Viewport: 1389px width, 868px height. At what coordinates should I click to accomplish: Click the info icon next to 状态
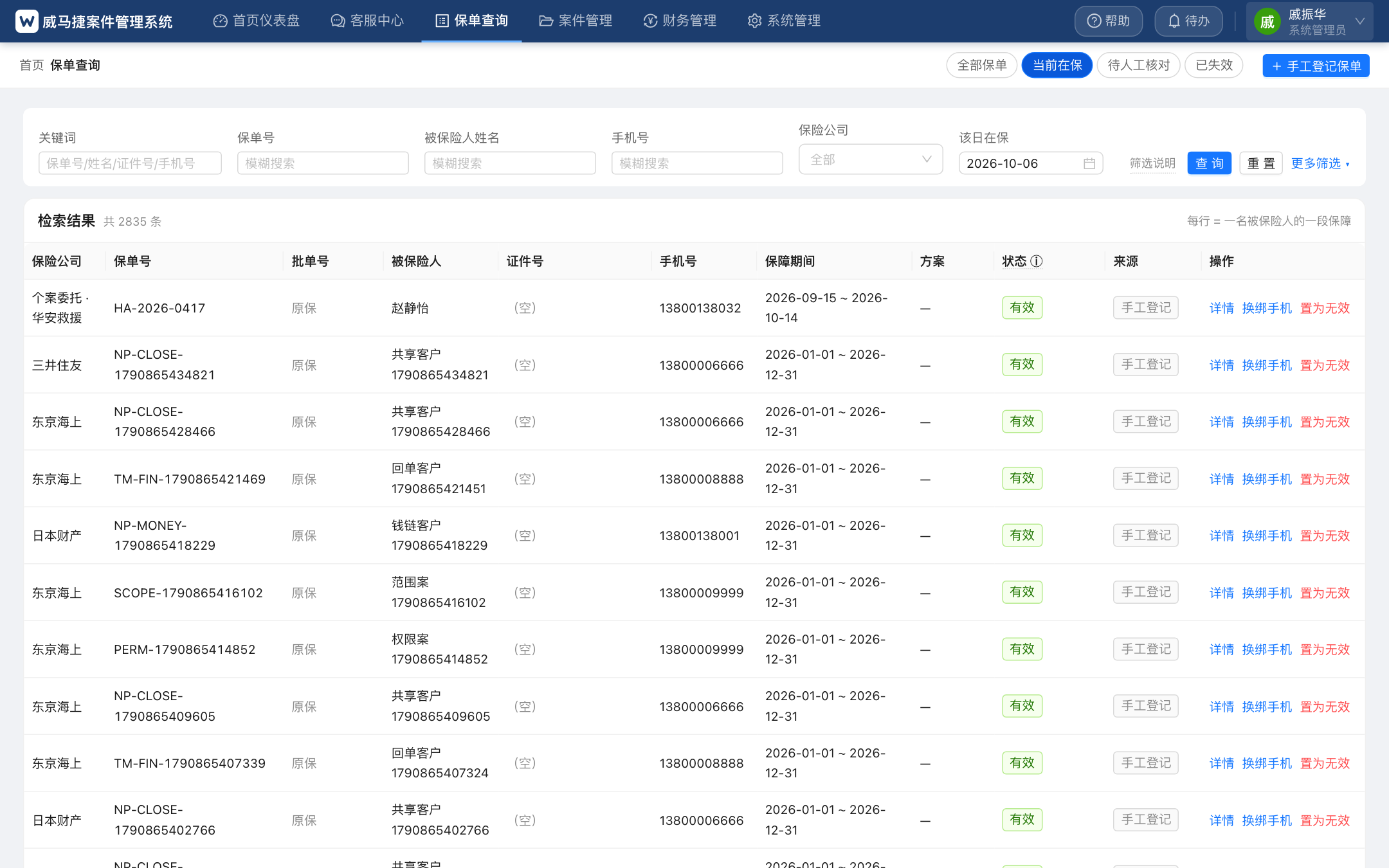pyautogui.click(x=1037, y=261)
